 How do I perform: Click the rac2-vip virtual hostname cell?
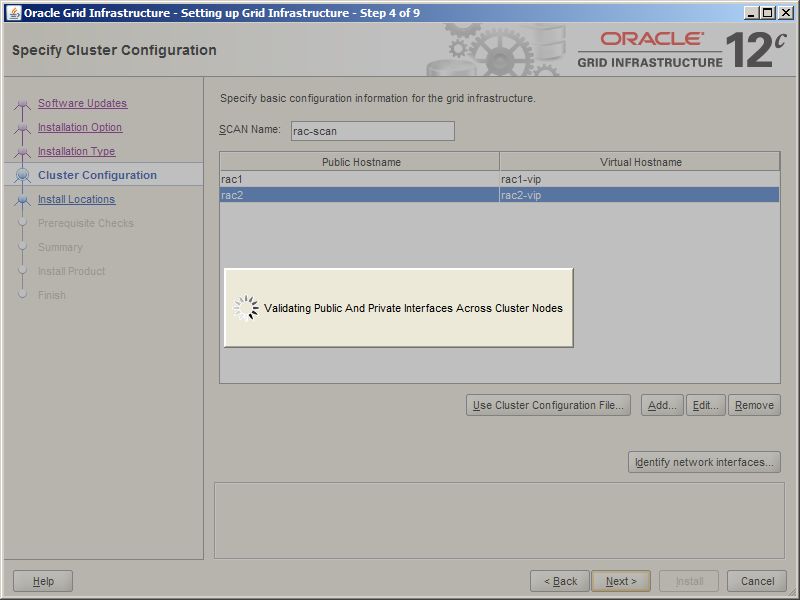tap(639, 195)
